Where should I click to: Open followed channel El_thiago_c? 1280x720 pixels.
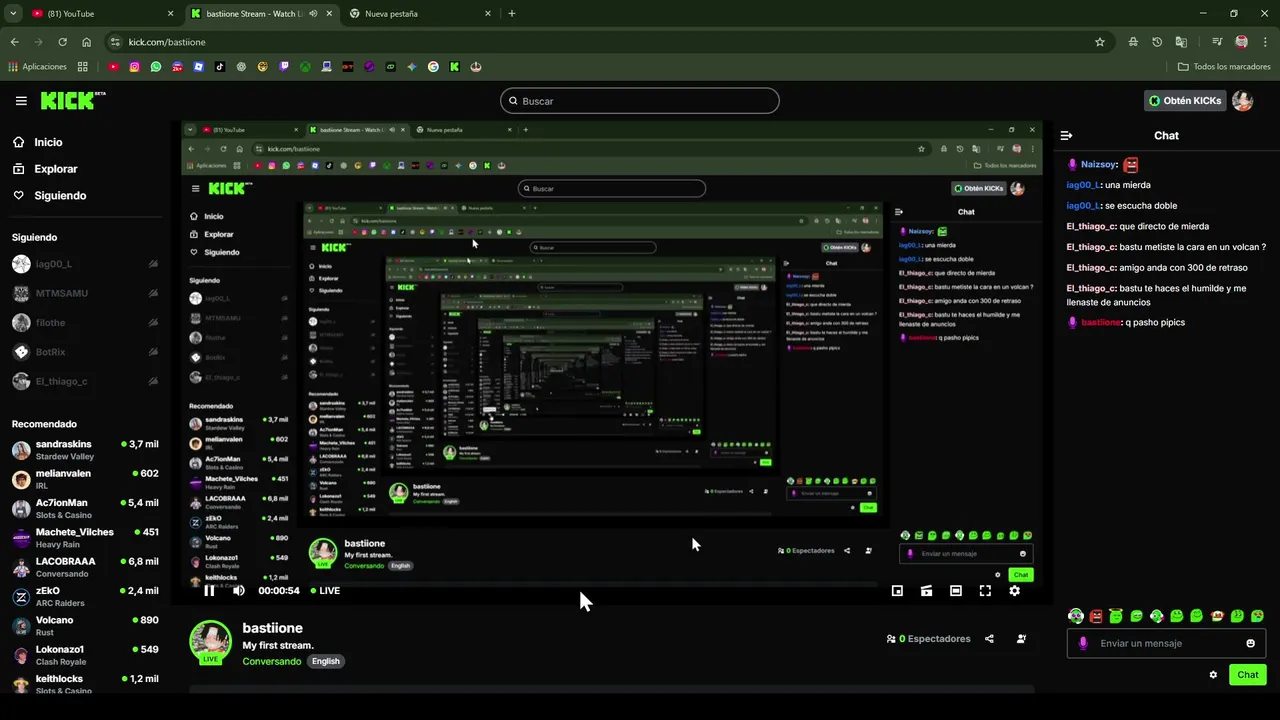point(85,381)
